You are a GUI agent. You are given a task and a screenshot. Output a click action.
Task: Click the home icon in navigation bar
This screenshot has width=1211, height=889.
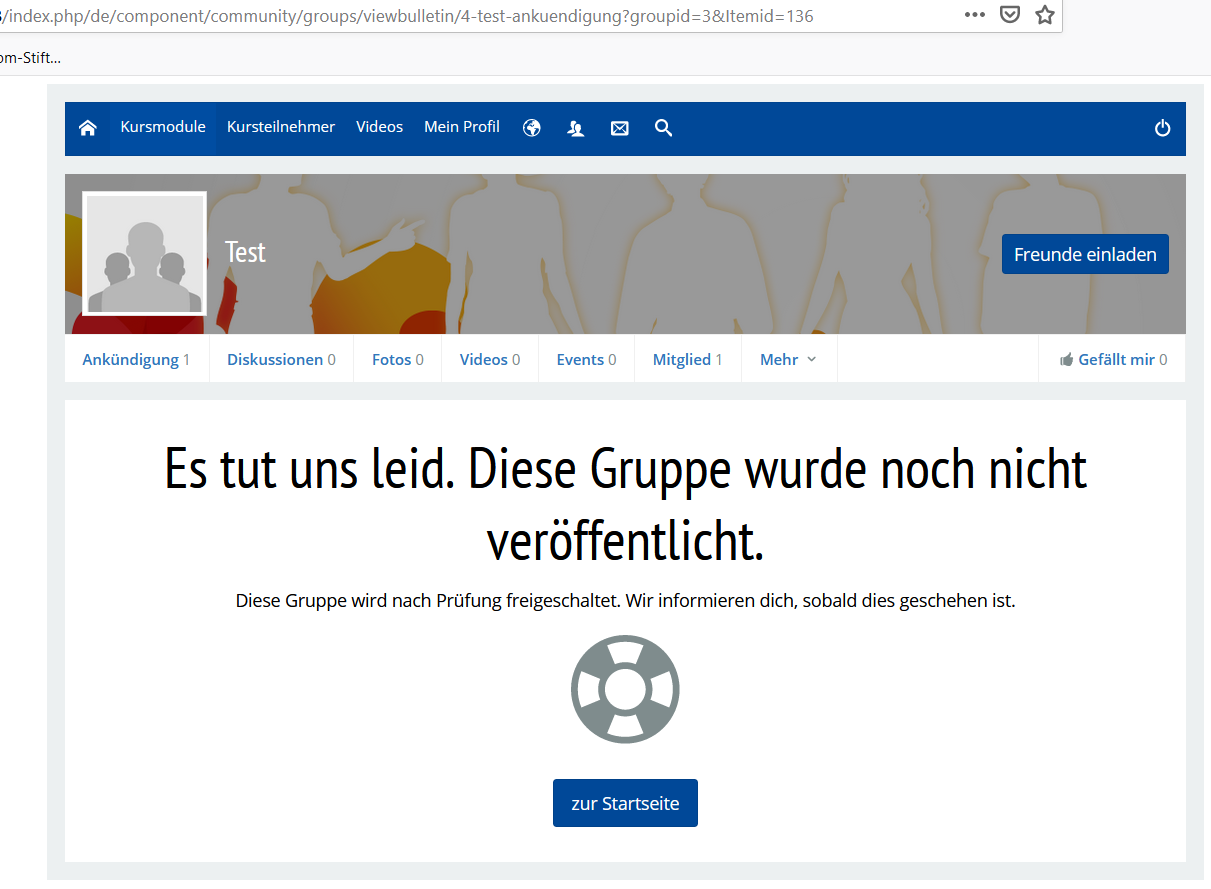(88, 128)
